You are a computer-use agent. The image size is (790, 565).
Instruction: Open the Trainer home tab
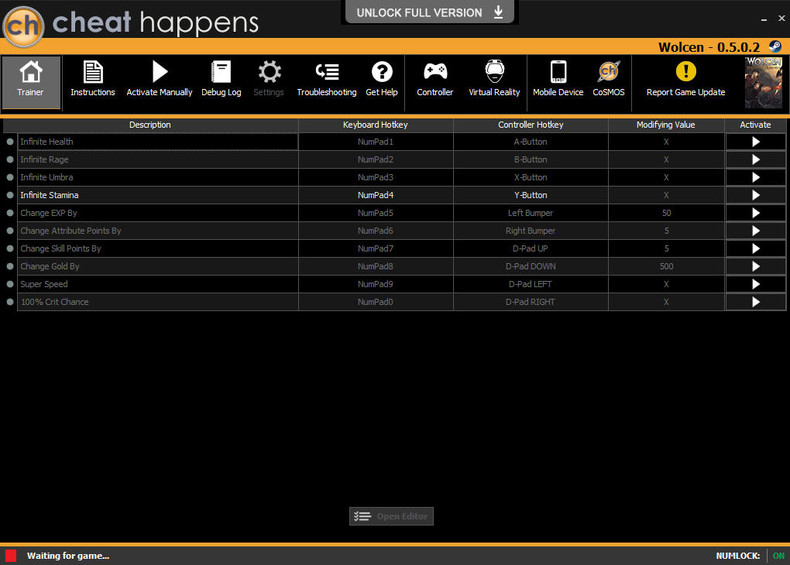(x=31, y=82)
